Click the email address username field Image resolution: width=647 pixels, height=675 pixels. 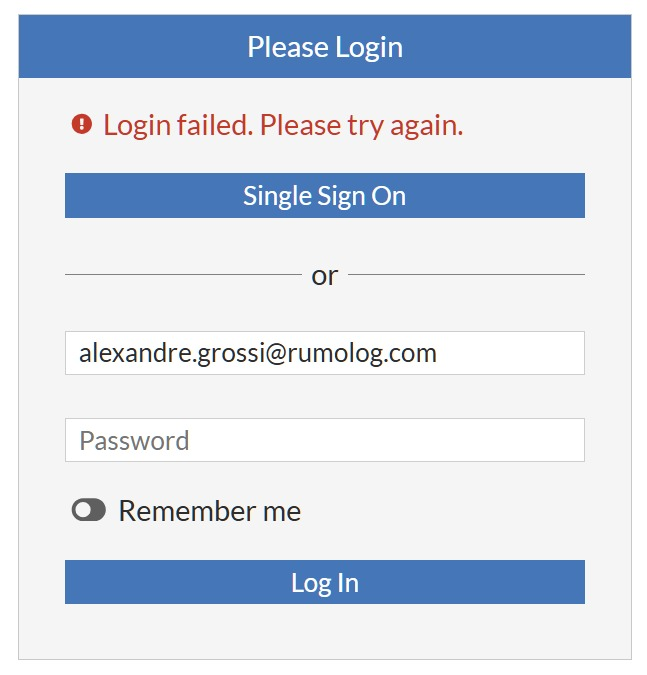[x=325, y=353]
